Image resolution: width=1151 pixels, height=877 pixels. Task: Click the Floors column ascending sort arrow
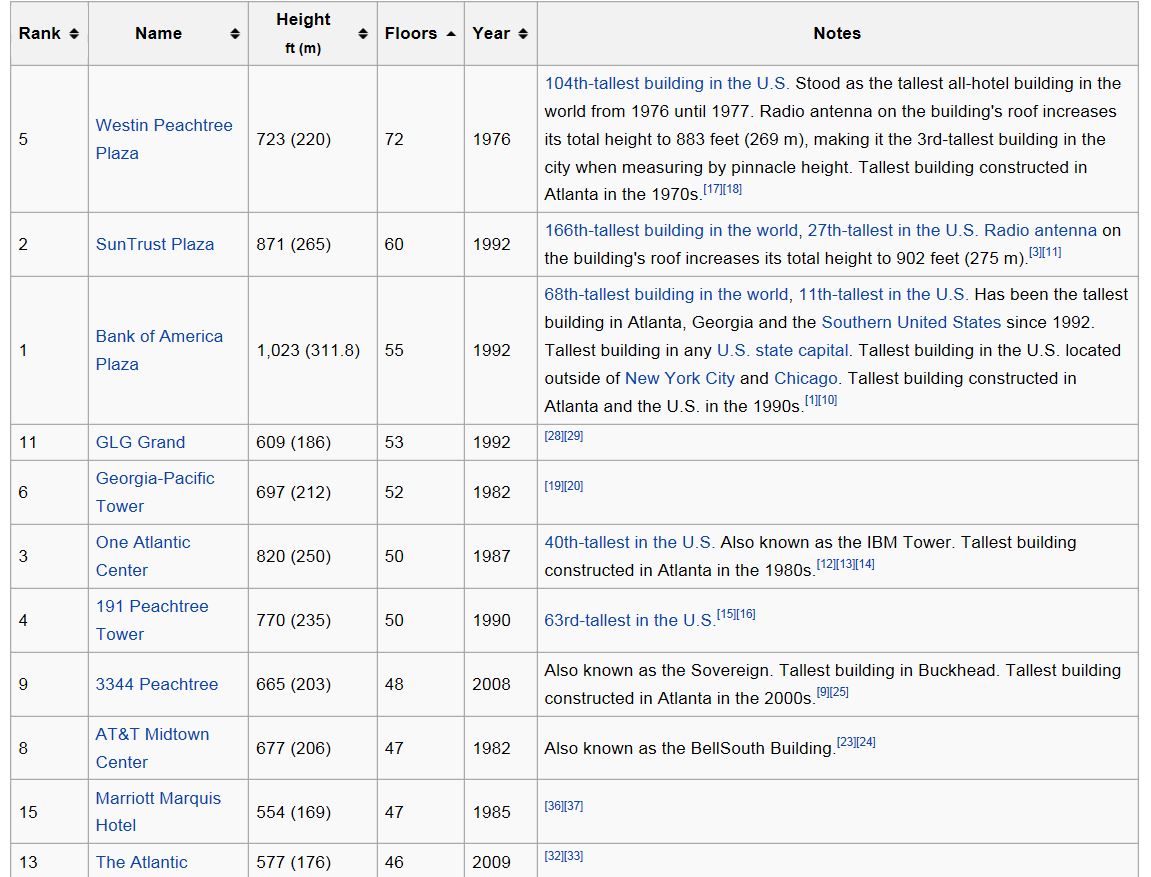(451, 34)
